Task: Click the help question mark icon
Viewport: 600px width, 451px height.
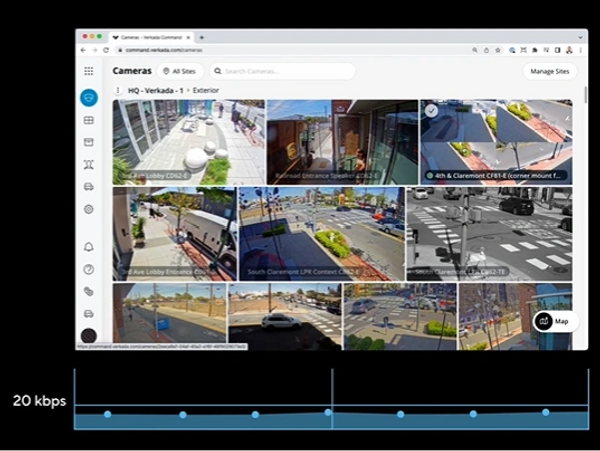Action: [x=88, y=269]
